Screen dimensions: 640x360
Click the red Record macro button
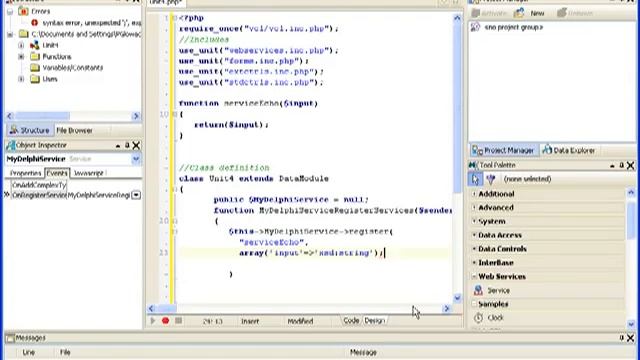click(x=165, y=321)
